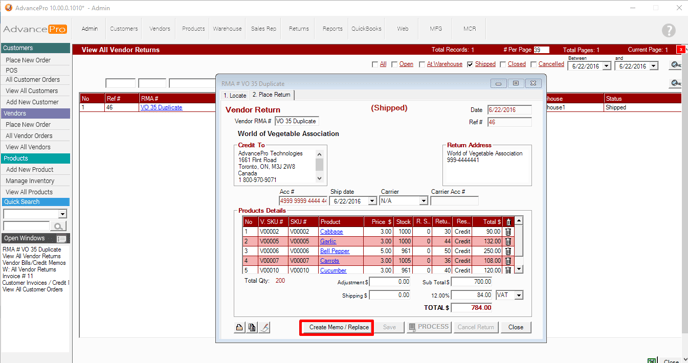Select the 2. Place Return tab
This screenshot has height=363, width=688.
click(271, 95)
